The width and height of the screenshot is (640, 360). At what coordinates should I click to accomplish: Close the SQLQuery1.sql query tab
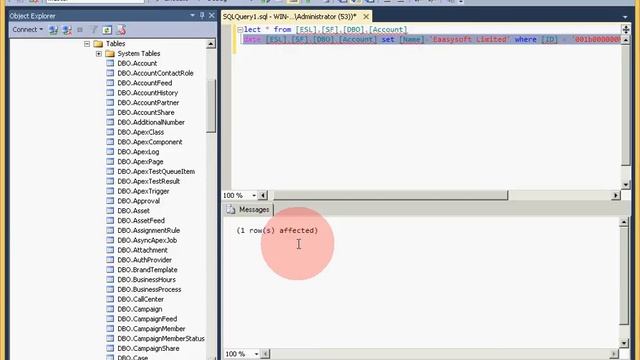(366, 16)
